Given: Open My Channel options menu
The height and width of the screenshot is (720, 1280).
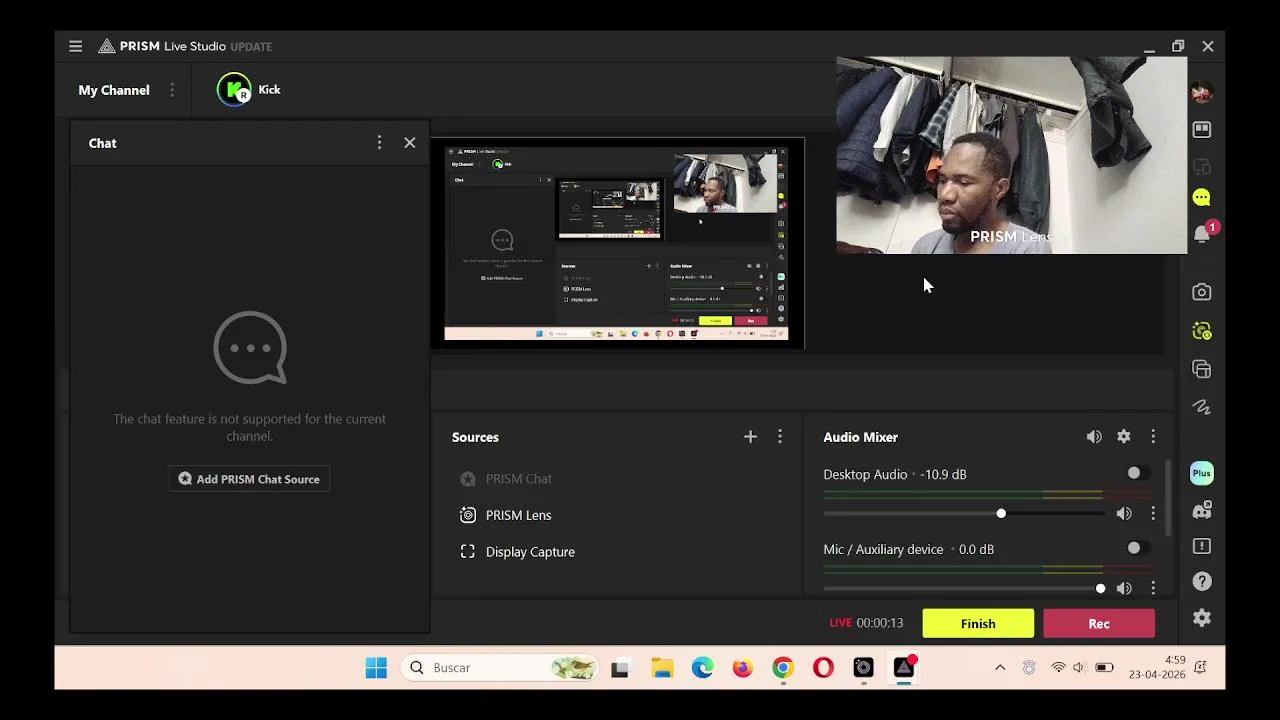Looking at the screenshot, I should [172, 90].
